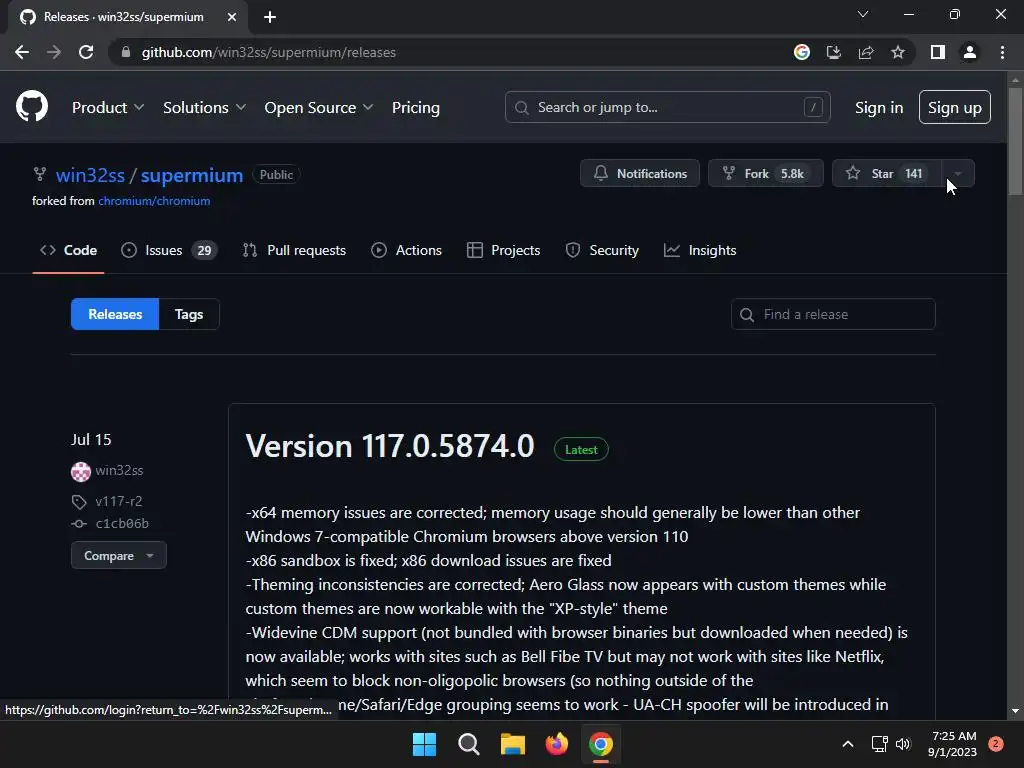Open the Chrome profile icon
Screen dimensions: 1024x768
point(970,52)
